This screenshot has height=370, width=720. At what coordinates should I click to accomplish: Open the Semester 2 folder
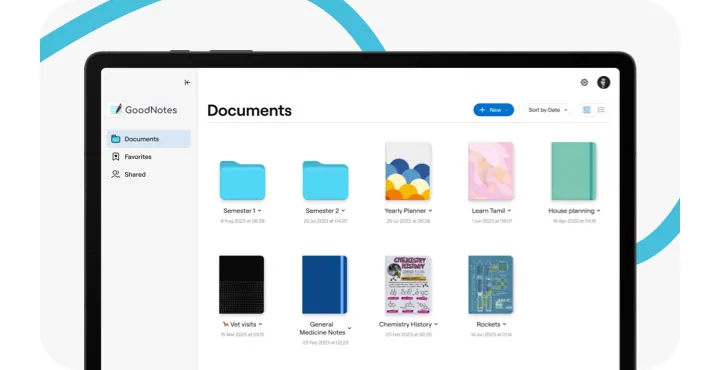pos(325,180)
